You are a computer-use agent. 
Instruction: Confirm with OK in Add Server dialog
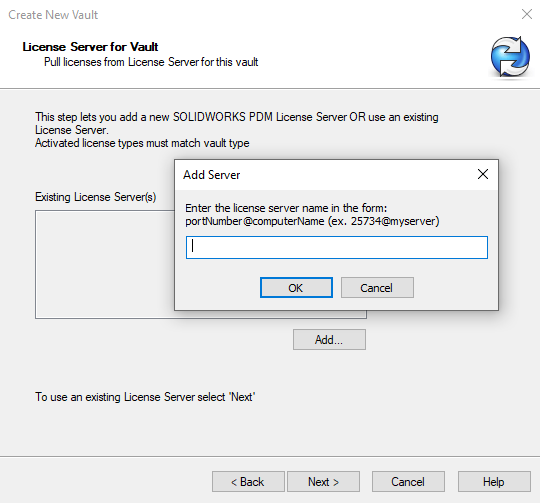pyautogui.click(x=296, y=287)
